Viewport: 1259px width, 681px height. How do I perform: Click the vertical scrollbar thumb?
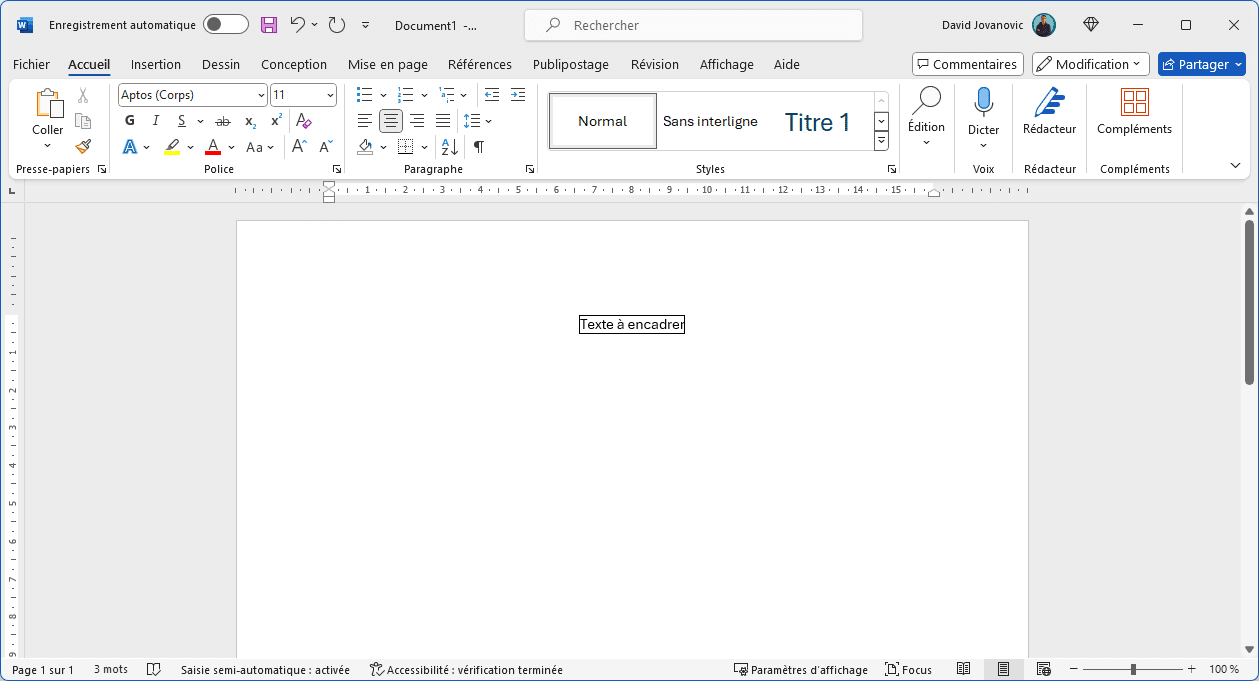pyautogui.click(x=1249, y=302)
